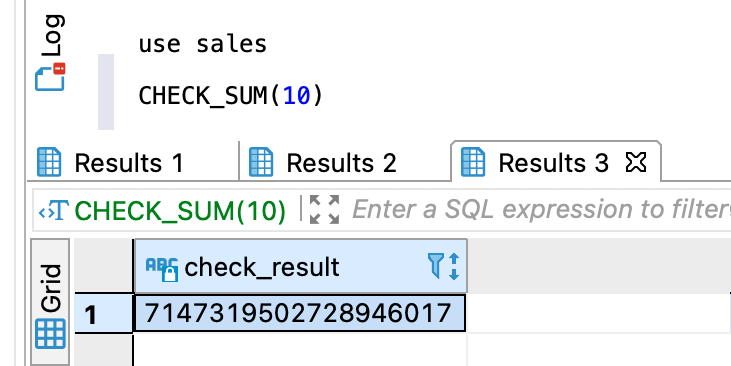Image resolution: width=731 pixels, height=366 pixels.
Task: Open the check_result column filter funnel
Action: click(x=435, y=266)
